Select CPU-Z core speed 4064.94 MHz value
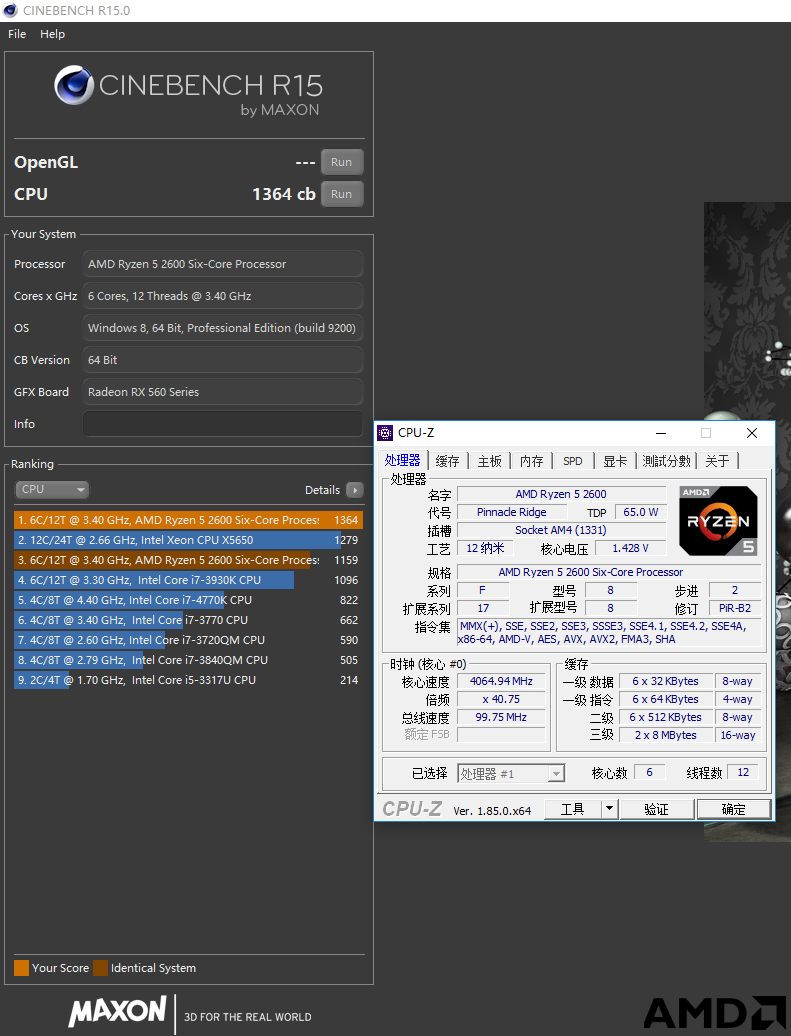This screenshot has height=1036, width=791. coord(502,681)
